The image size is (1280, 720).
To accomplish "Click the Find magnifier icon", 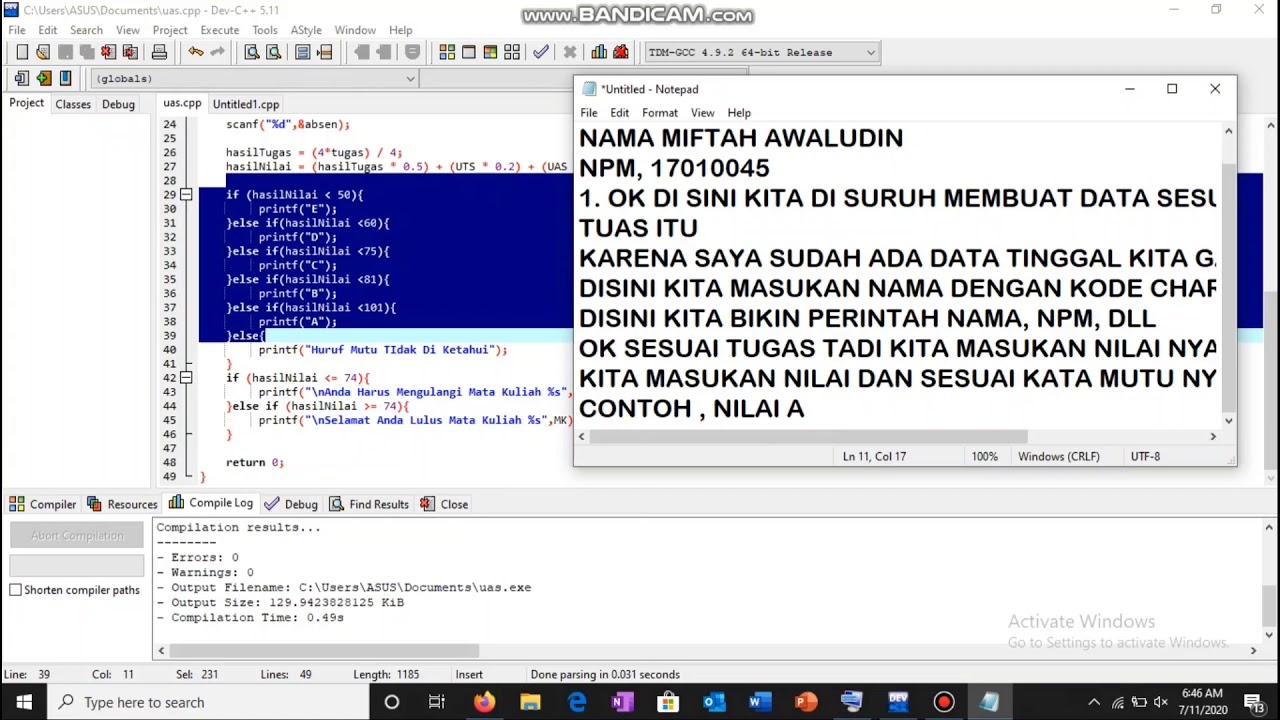I will [252, 52].
